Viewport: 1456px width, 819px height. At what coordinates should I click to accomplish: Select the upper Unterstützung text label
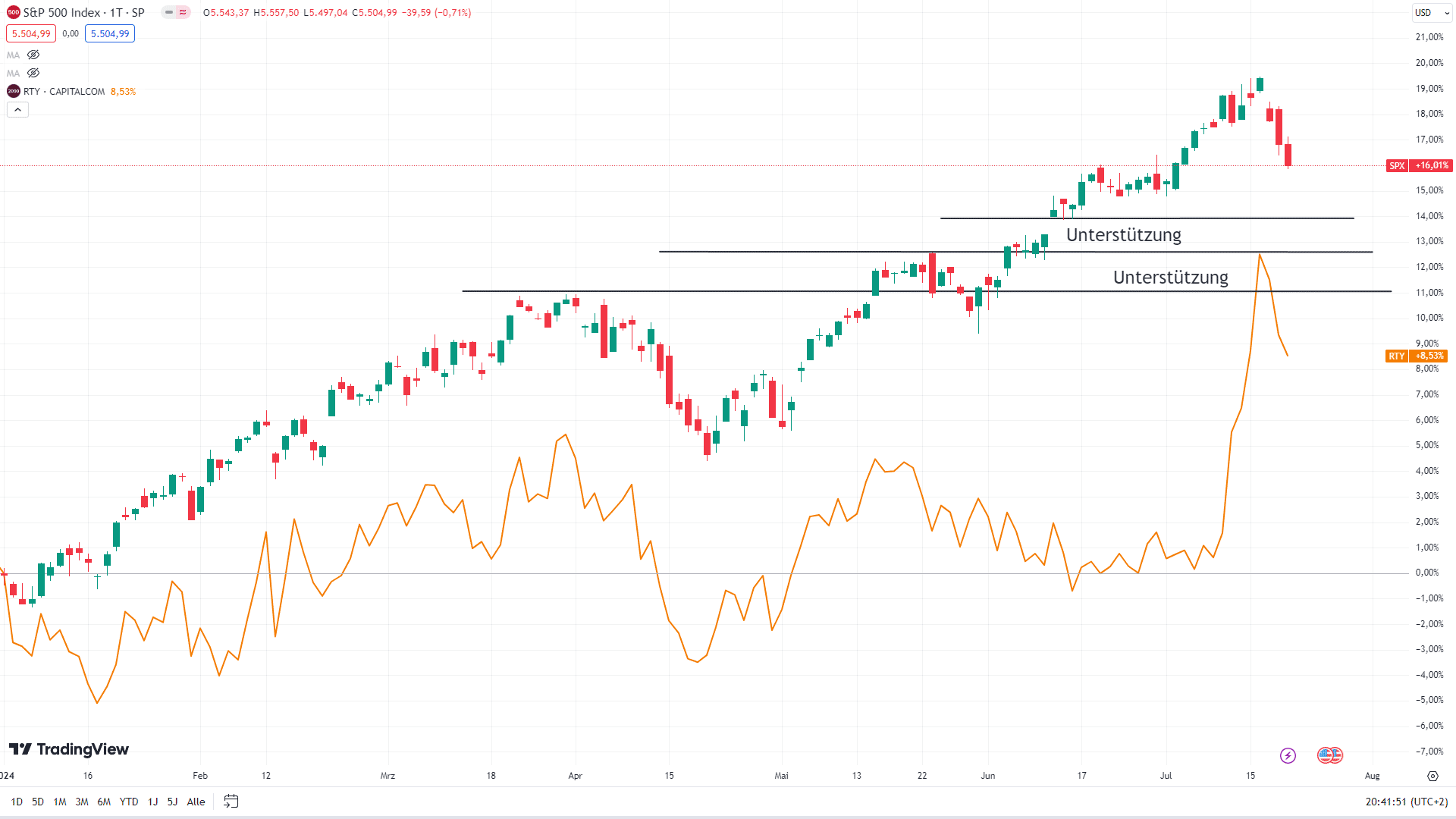coord(1124,235)
